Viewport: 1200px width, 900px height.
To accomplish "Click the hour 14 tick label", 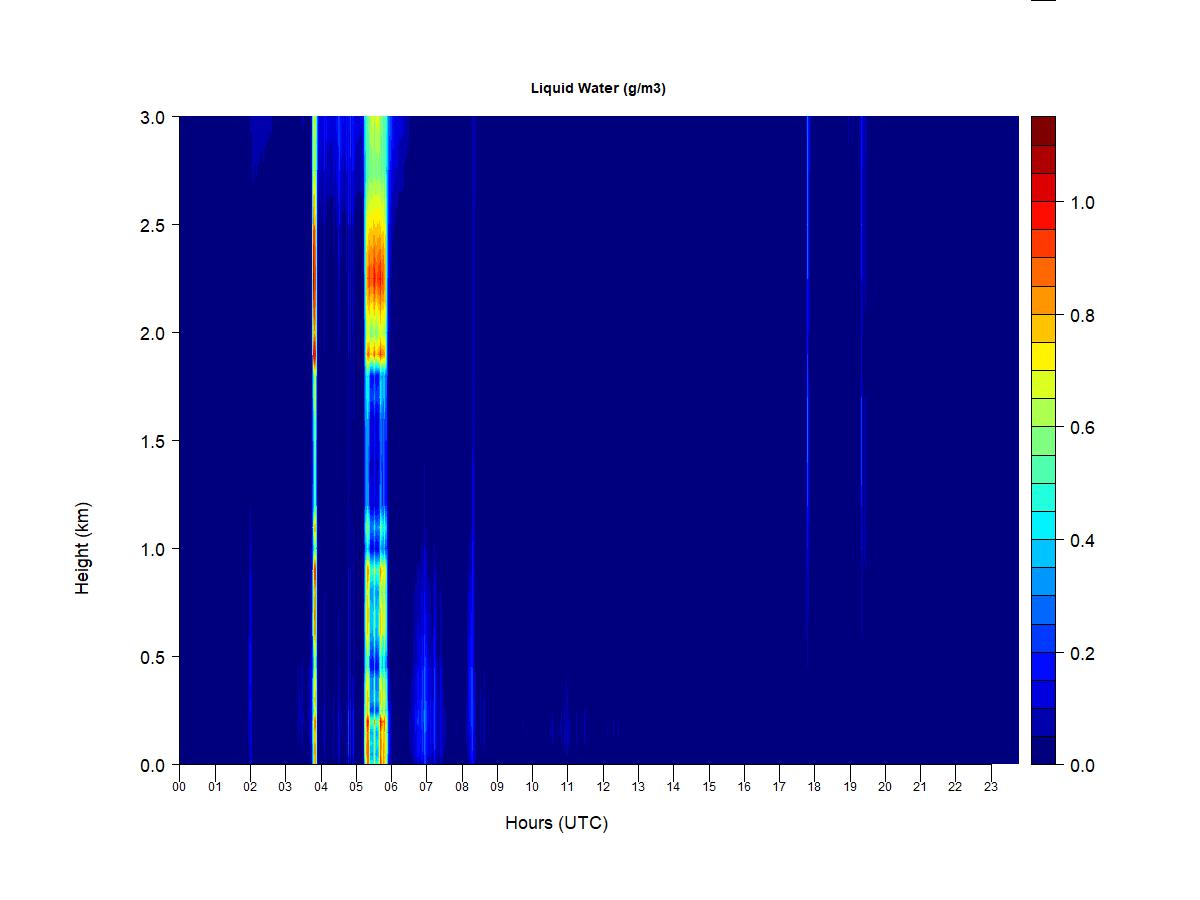I will pos(673,787).
